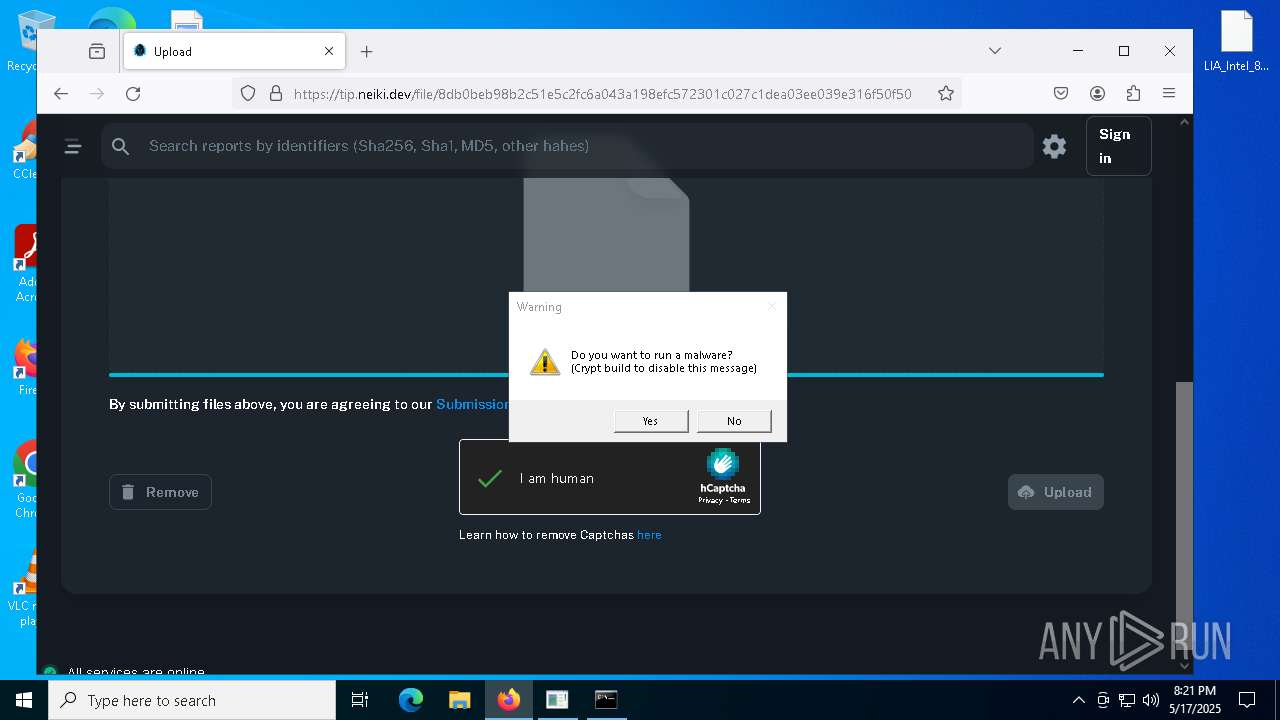Click the file drop area icon
This screenshot has width=1280, height=720.
[606, 235]
